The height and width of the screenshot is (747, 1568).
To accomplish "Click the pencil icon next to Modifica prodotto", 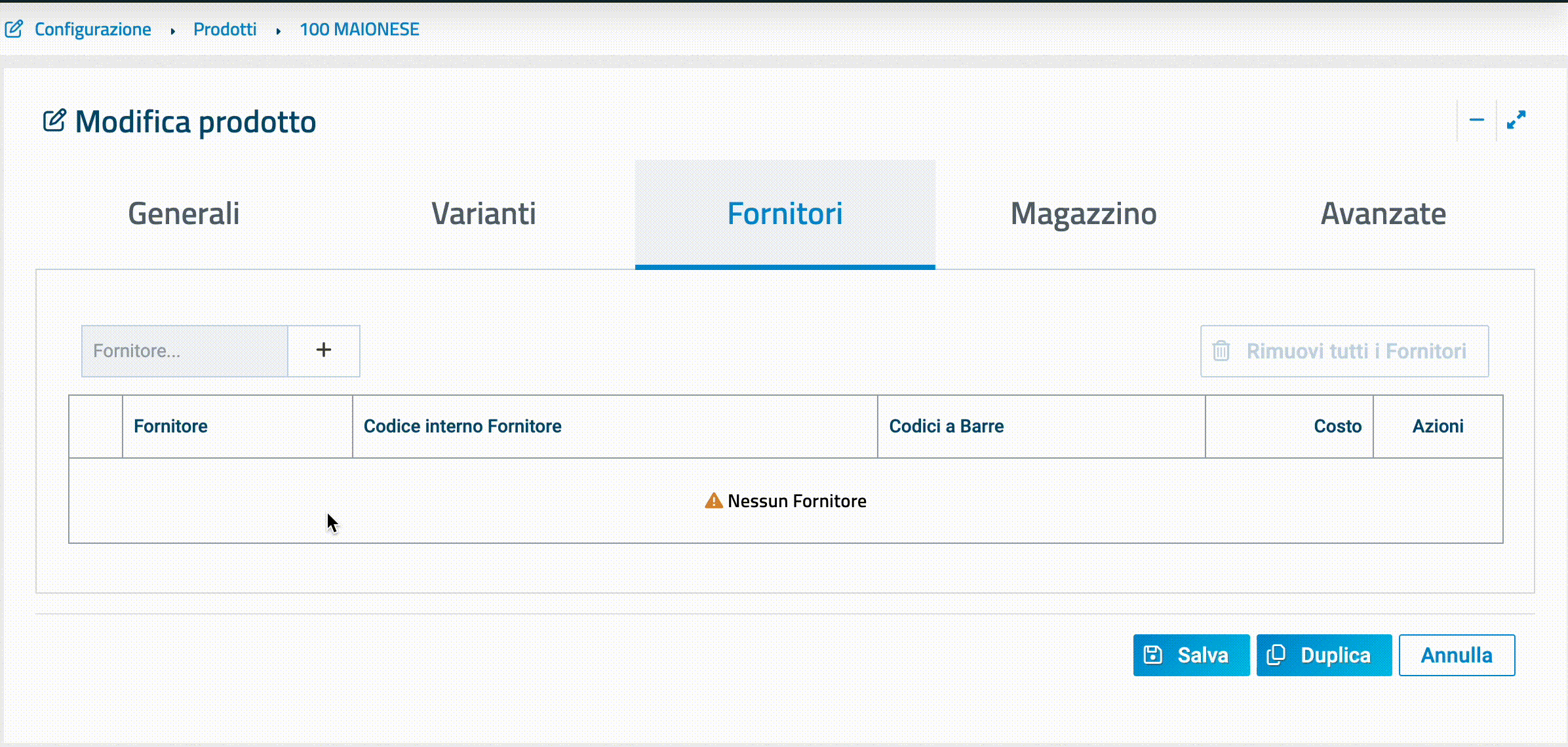I will [54, 121].
